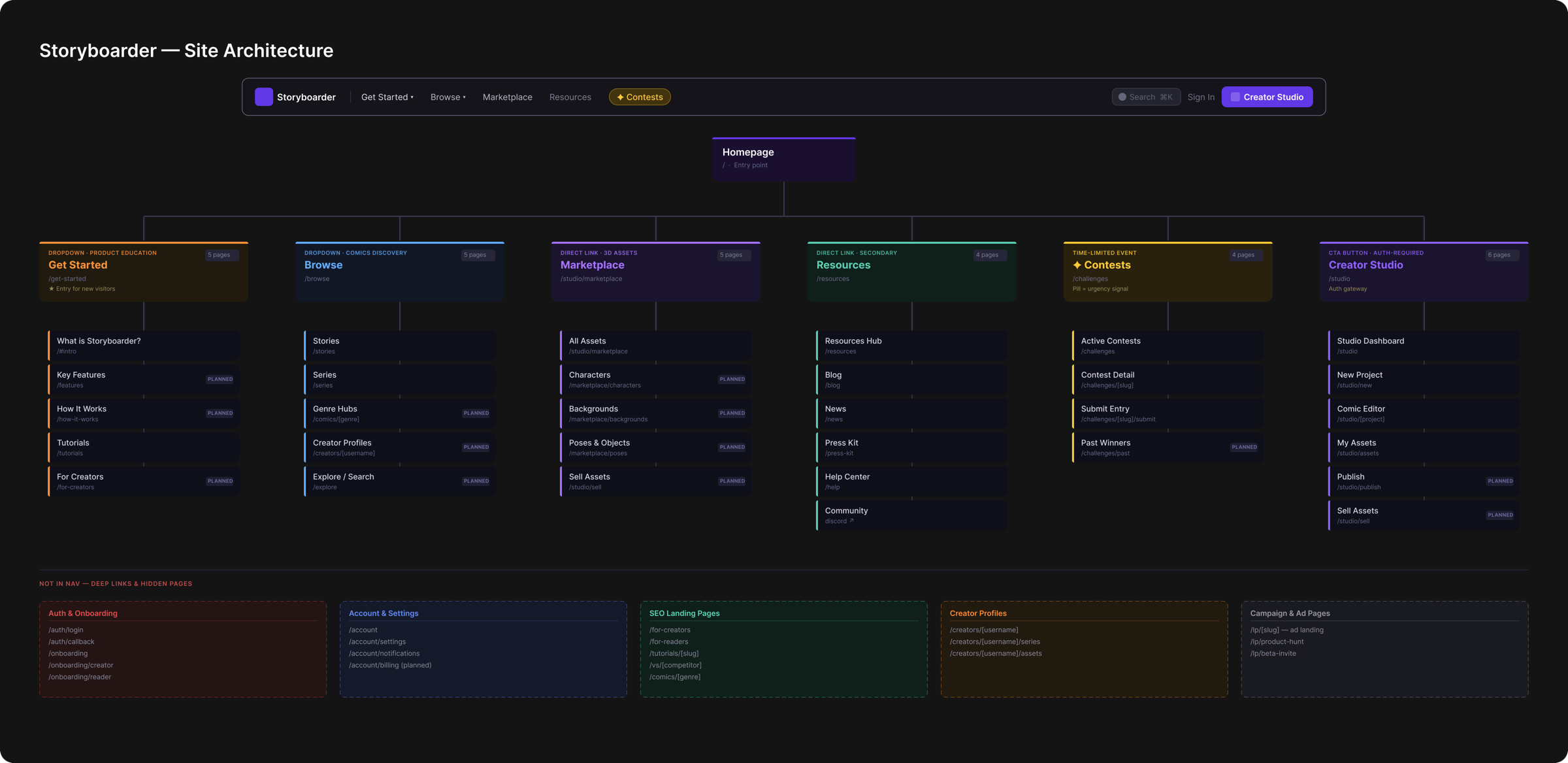Go to Resources in the navbar
The height and width of the screenshot is (763, 1568).
[x=570, y=97]
